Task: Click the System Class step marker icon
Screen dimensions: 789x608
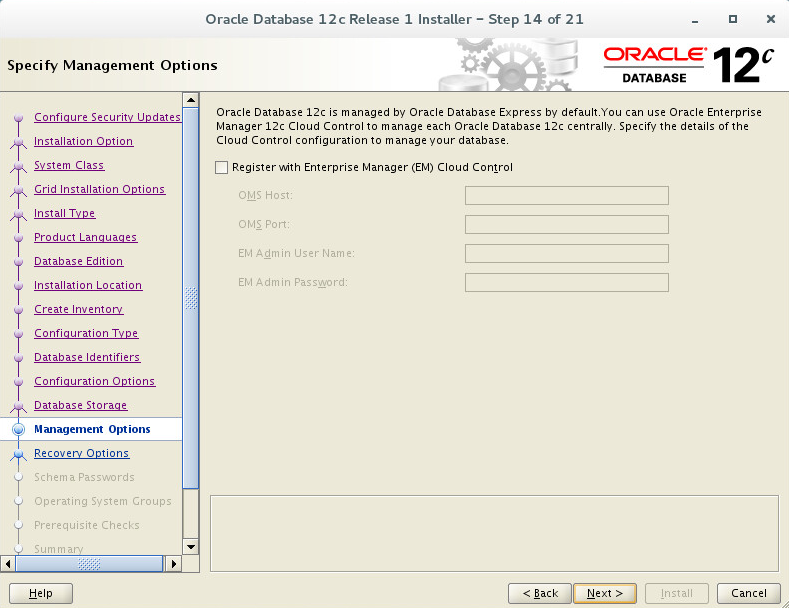Action: coord(19,166)
